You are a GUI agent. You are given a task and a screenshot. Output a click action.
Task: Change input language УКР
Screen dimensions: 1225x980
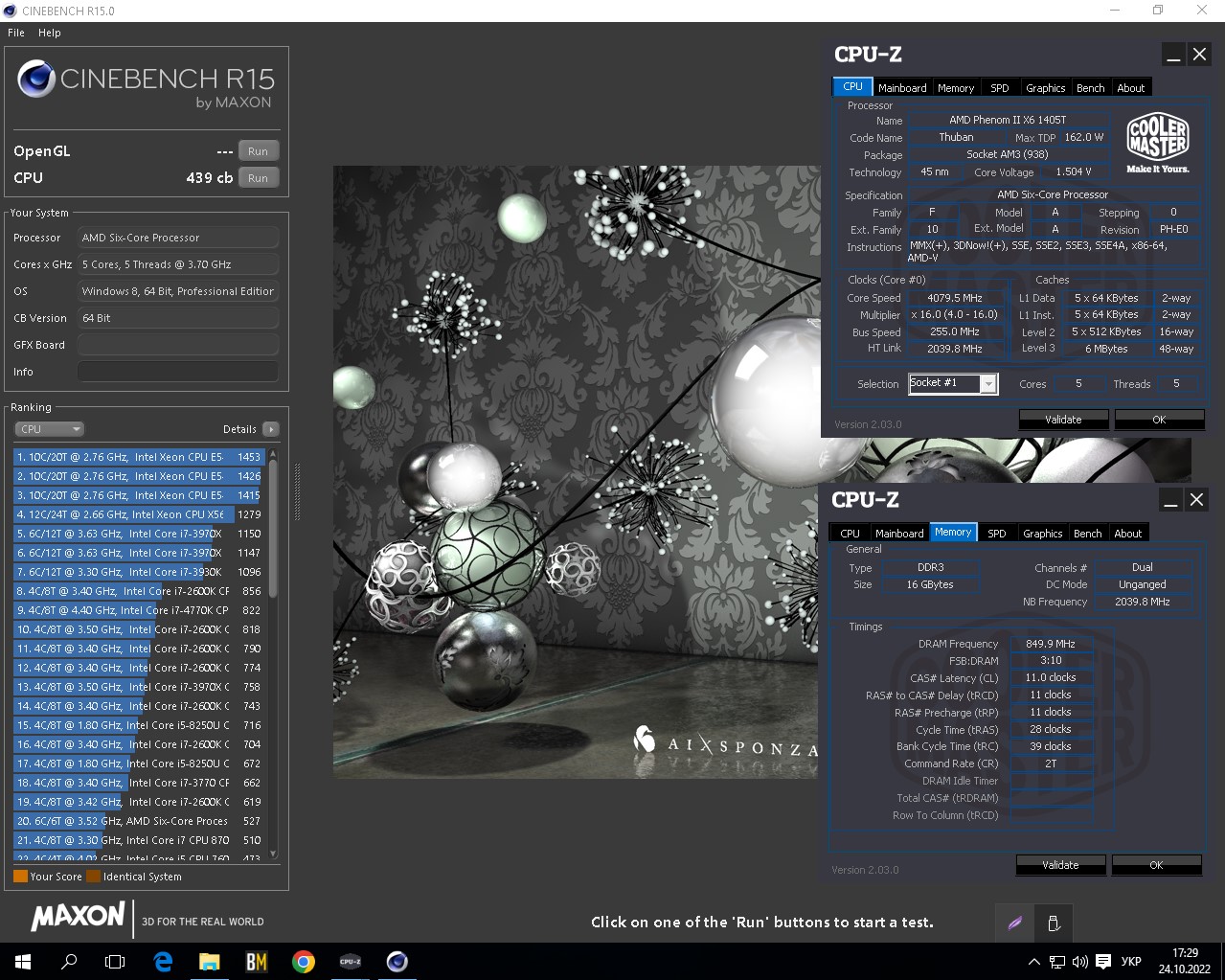[1131, 962]
